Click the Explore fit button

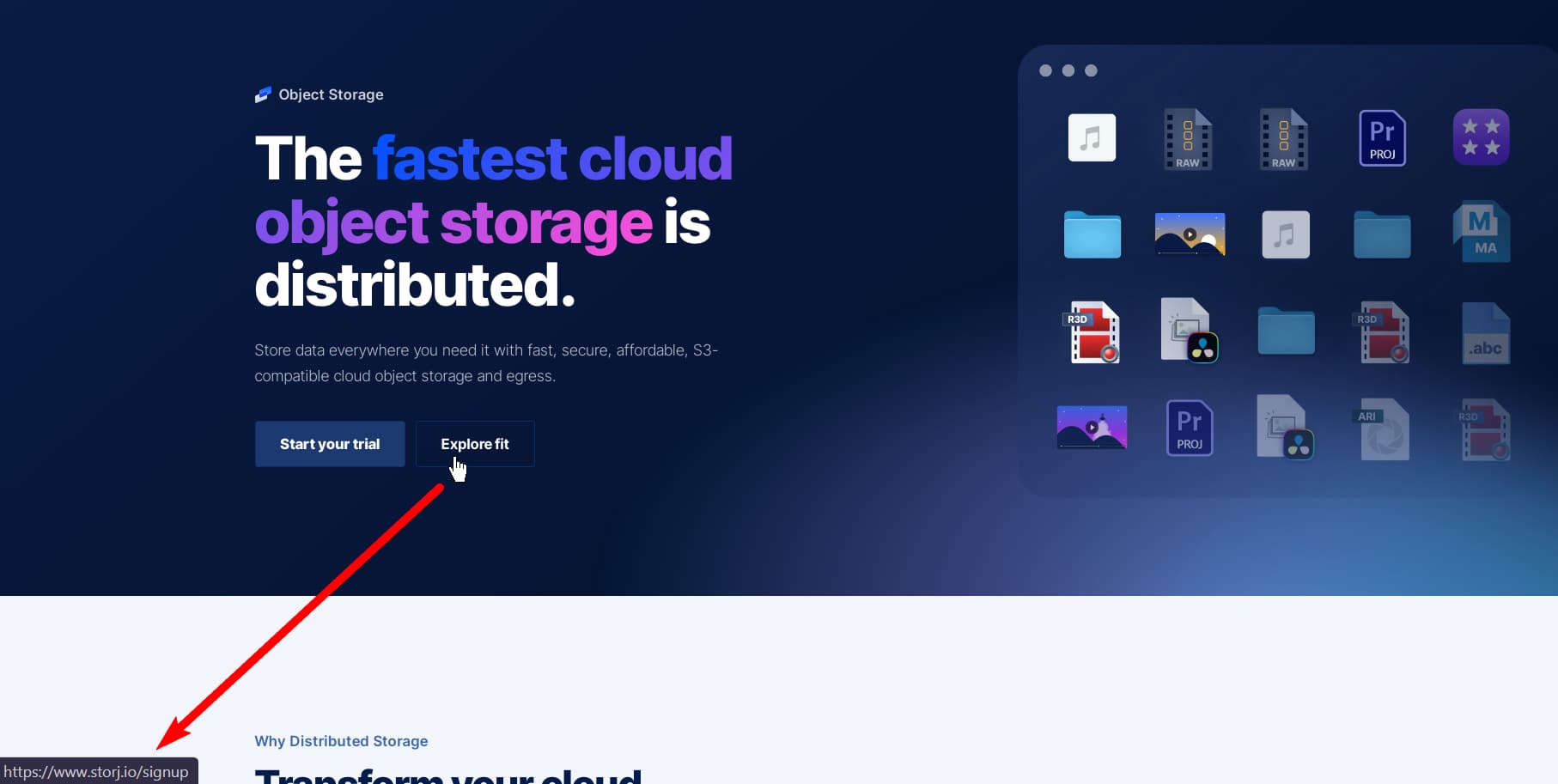(475, 444)
